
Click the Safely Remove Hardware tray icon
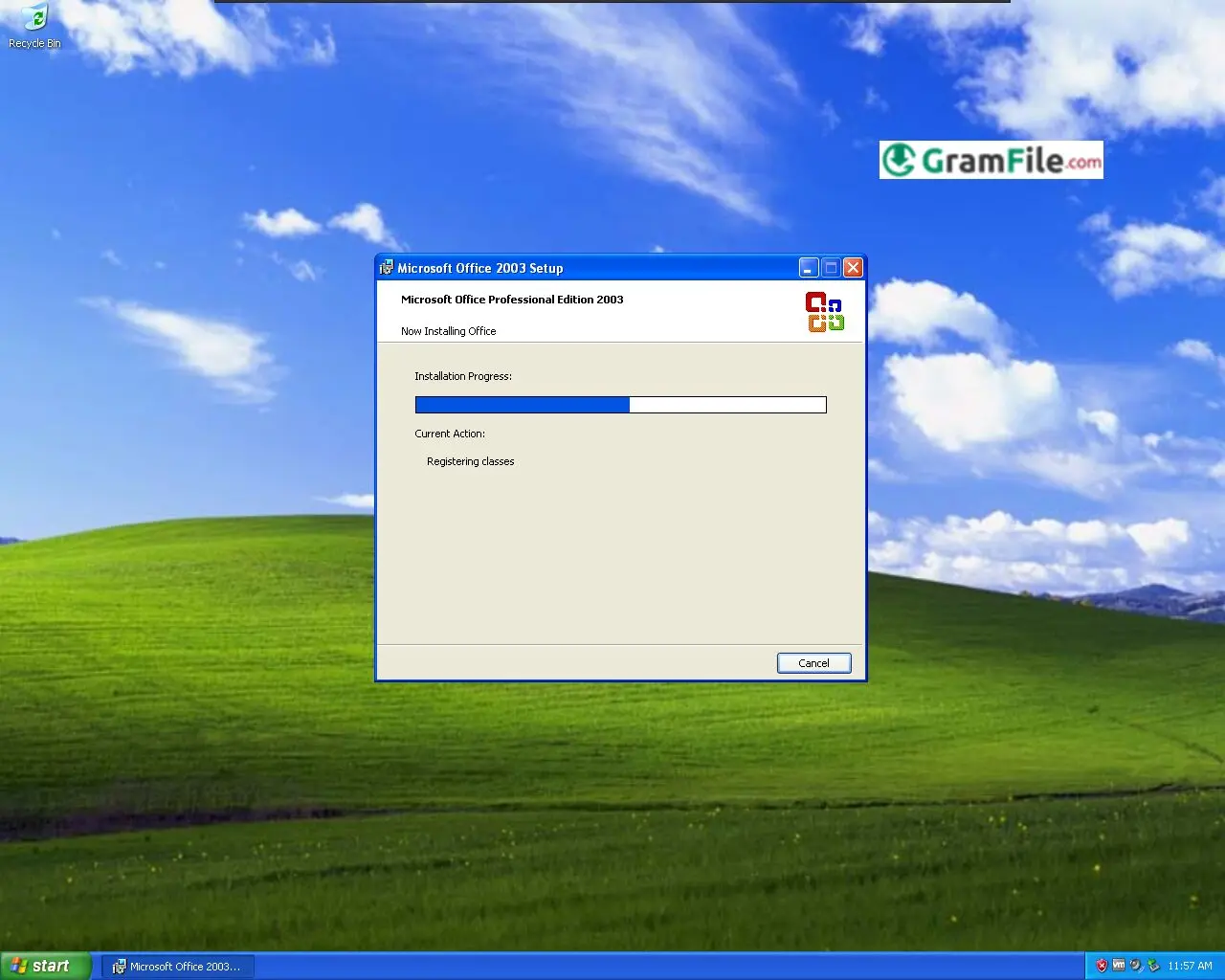pos(1153,966)
